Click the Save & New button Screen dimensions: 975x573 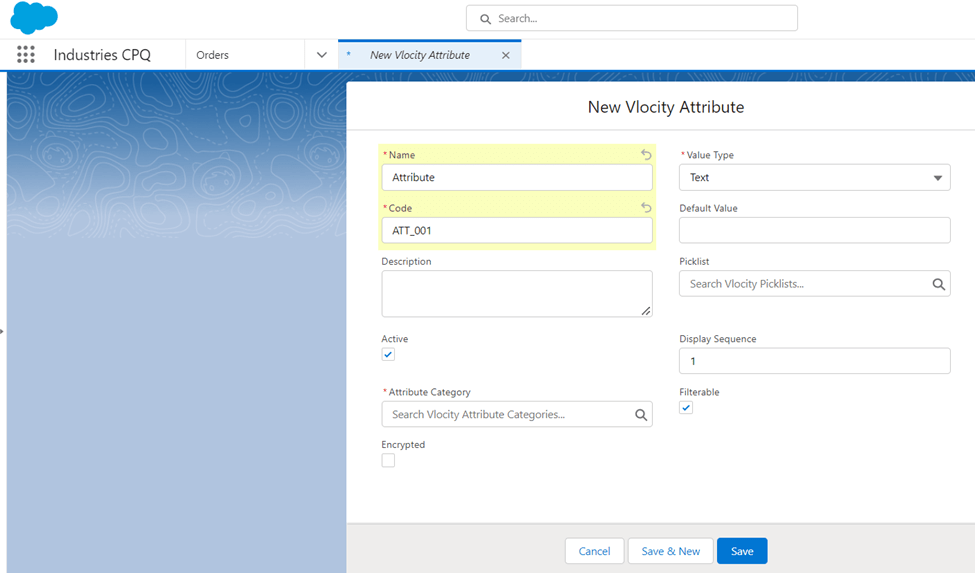tap(670, 551)
